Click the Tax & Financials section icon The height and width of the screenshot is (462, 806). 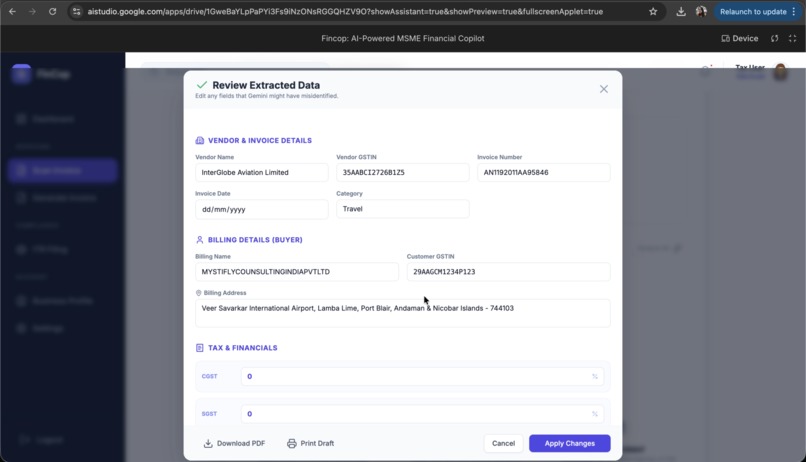(199, 348)
